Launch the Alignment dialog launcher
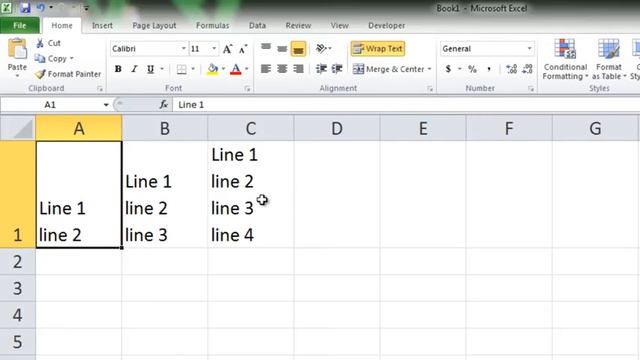 pos(430,89)
